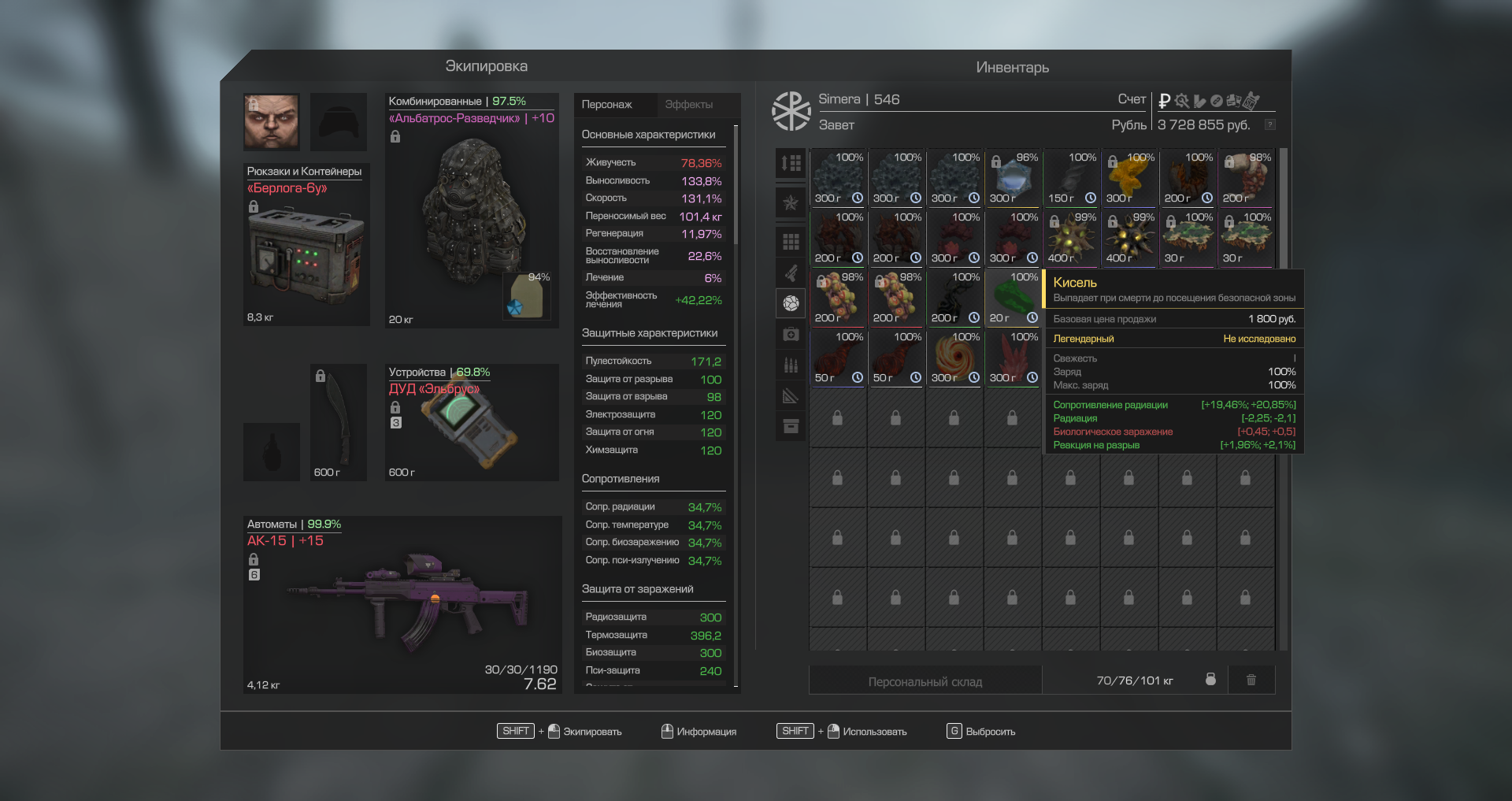1512x801 pixels.
Task: Select the ice crystal artifact 96%
Action: point(1013,178)
